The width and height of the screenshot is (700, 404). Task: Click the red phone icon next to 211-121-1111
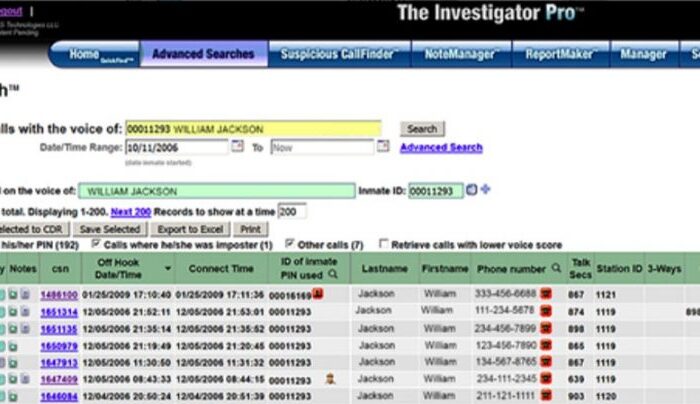tap(546, 396)
